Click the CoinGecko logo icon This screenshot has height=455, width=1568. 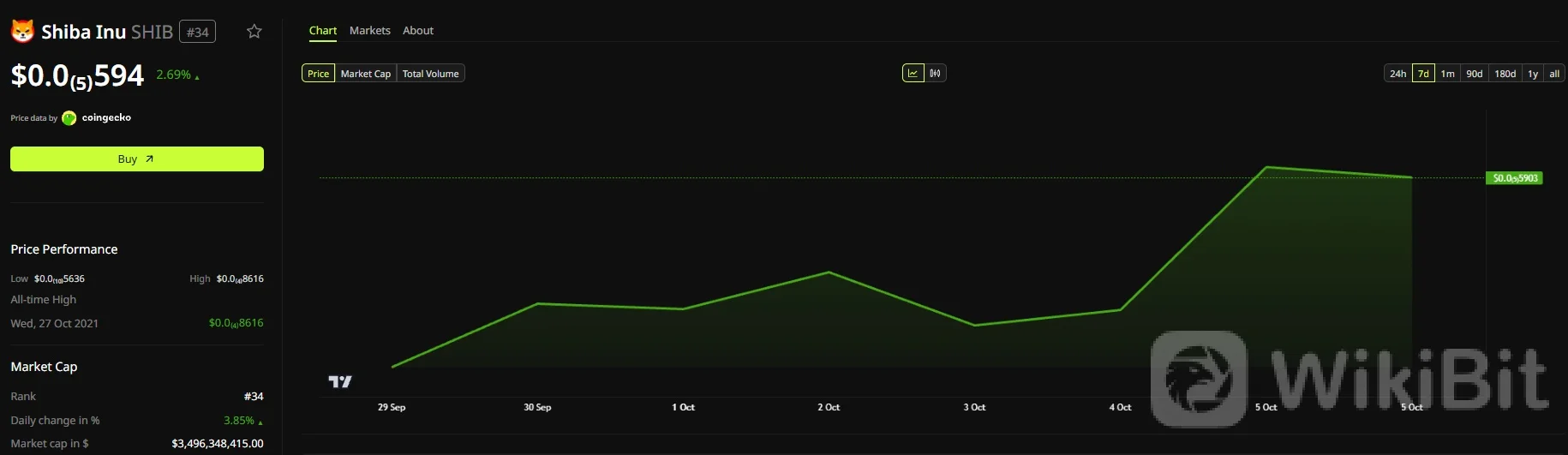[x=69, y=117]
